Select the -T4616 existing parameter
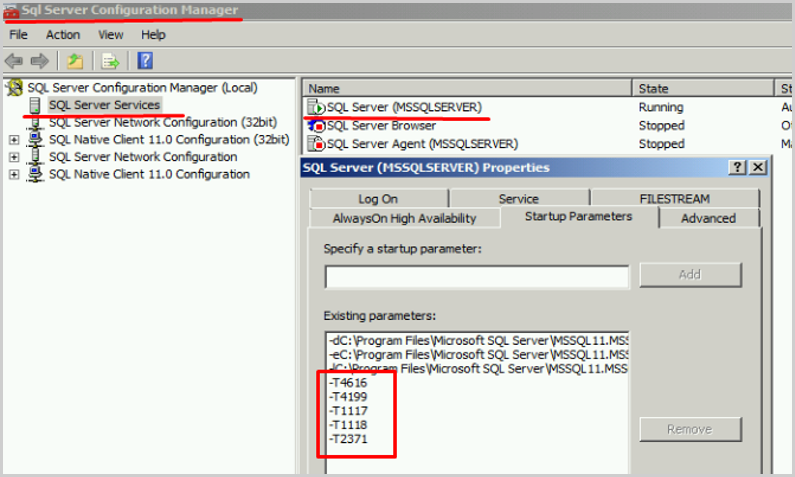This screenshot has height=477, width=795. pos(348,383)
